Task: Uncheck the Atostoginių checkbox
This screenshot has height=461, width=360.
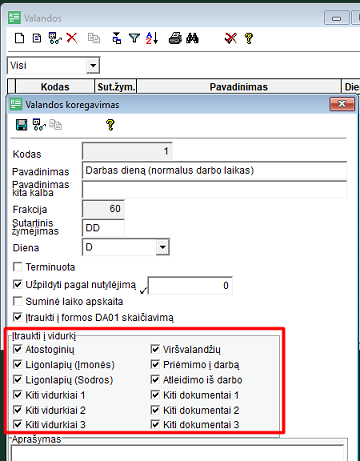Action: [17, 349]
